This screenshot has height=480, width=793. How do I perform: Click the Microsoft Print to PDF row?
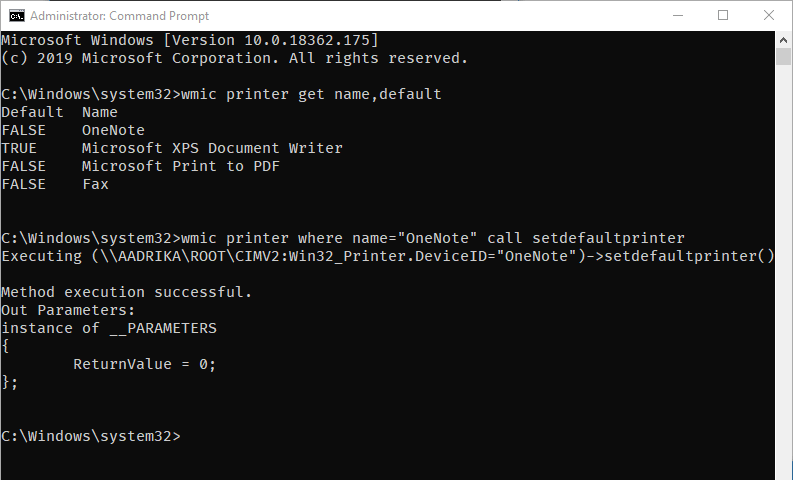pyautogui.click(x=180, y=166)
